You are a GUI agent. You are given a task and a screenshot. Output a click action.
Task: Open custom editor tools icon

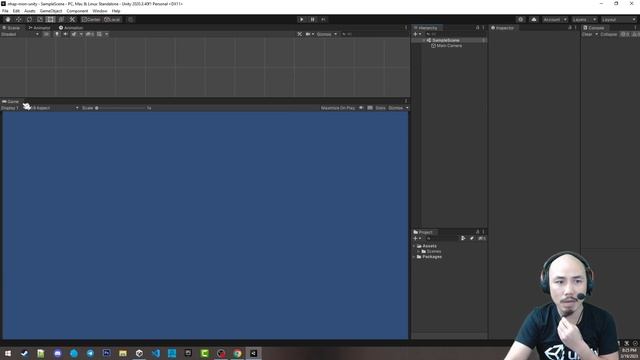(72, 20)
